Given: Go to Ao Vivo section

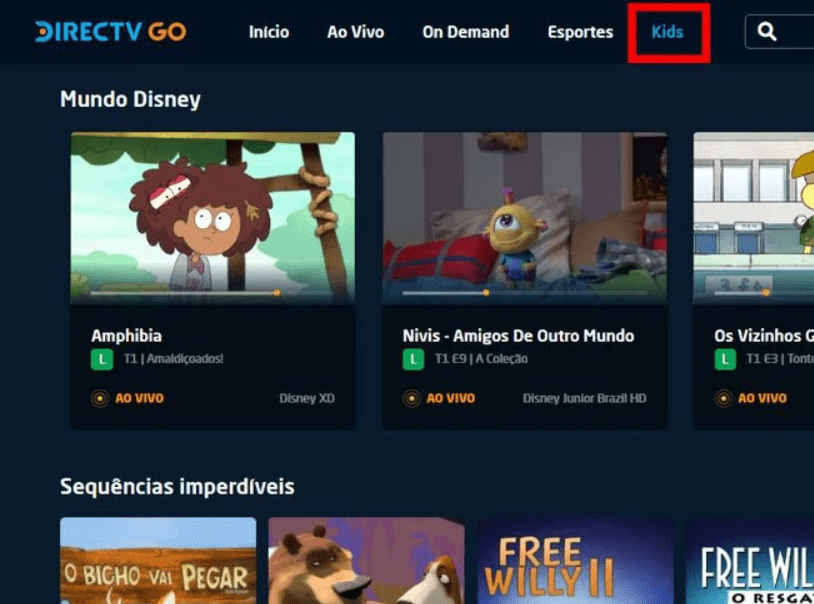Looking at the screenshot, I should pos(356,32).
